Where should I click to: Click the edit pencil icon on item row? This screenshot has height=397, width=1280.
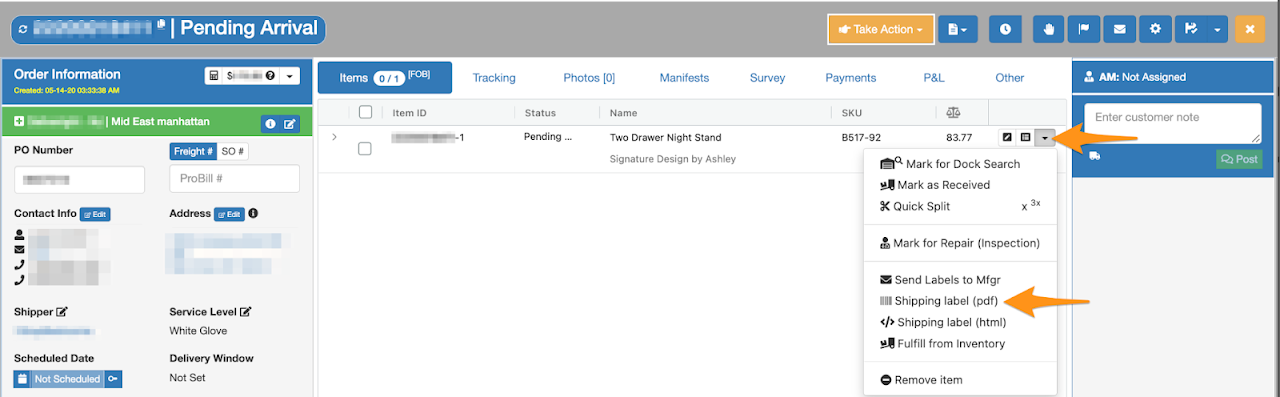[1007, 137]
